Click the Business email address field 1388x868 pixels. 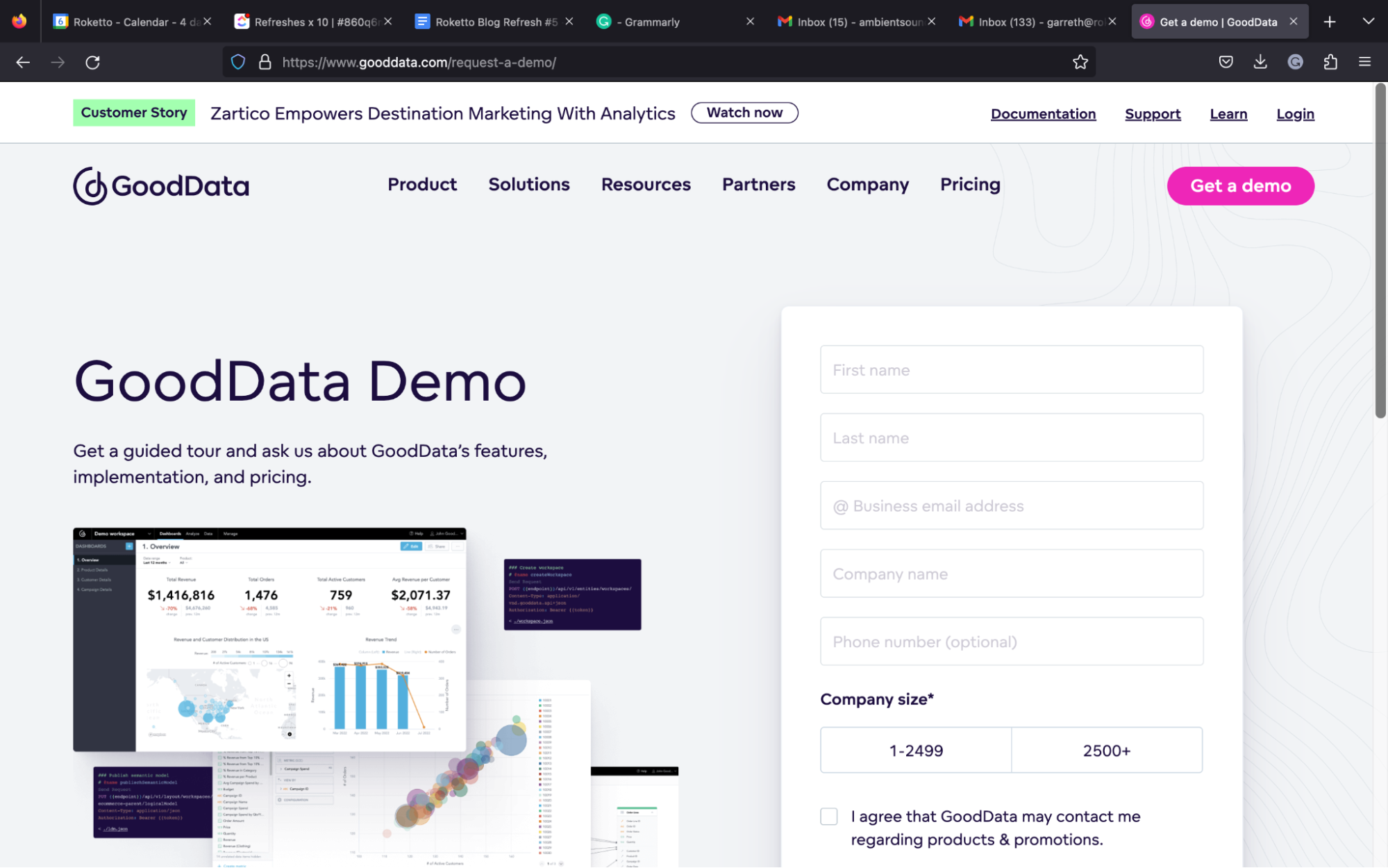pyautogui.click(x=1011, y=506)
